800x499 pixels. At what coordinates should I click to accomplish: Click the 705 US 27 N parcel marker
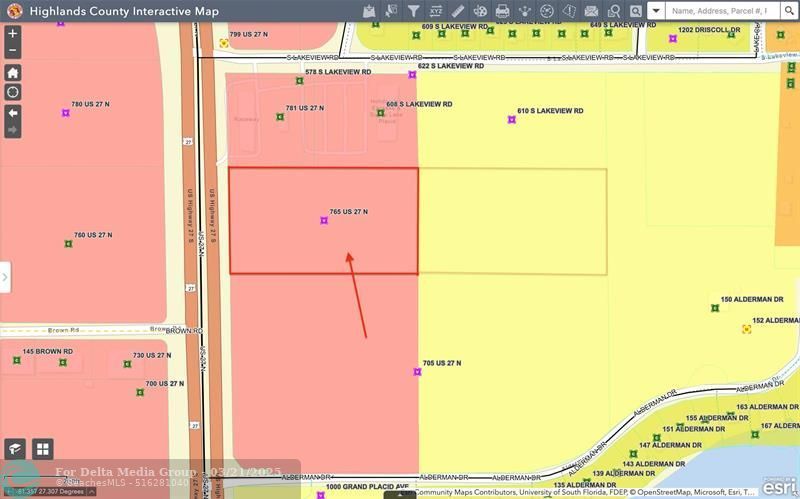(x=417, y=372)
